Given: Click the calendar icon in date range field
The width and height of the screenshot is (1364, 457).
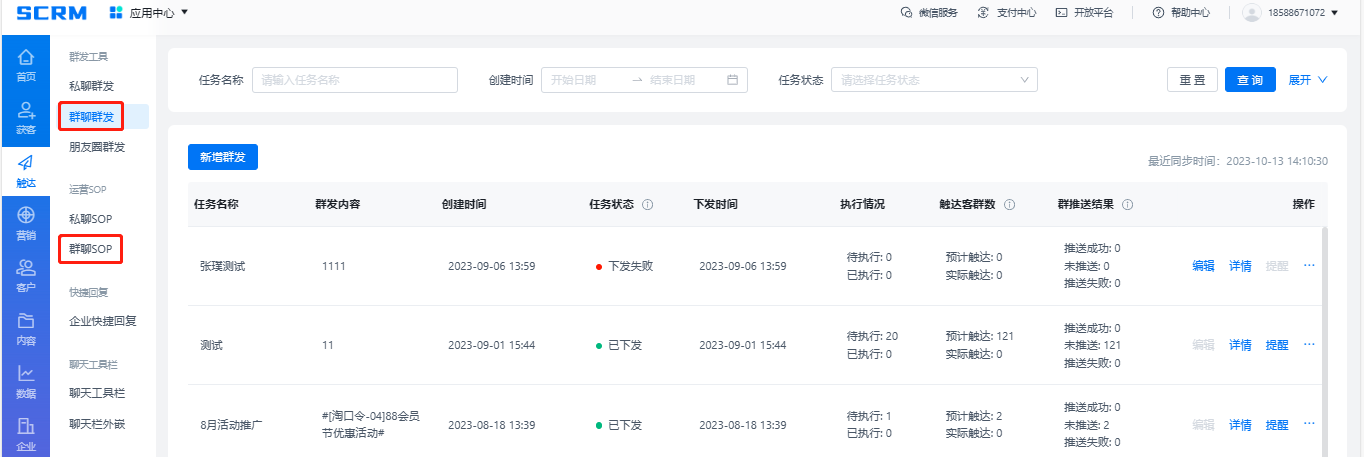Looking at the screenshot, I should pyautogui.click(x=732, y=80).
